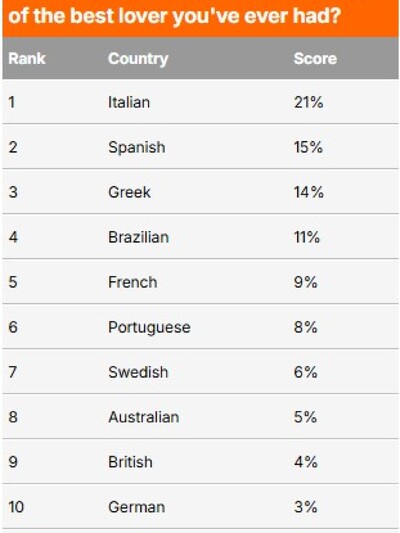
Task: Select the Brazilian table entry
Action: click(x=138, y=237)
